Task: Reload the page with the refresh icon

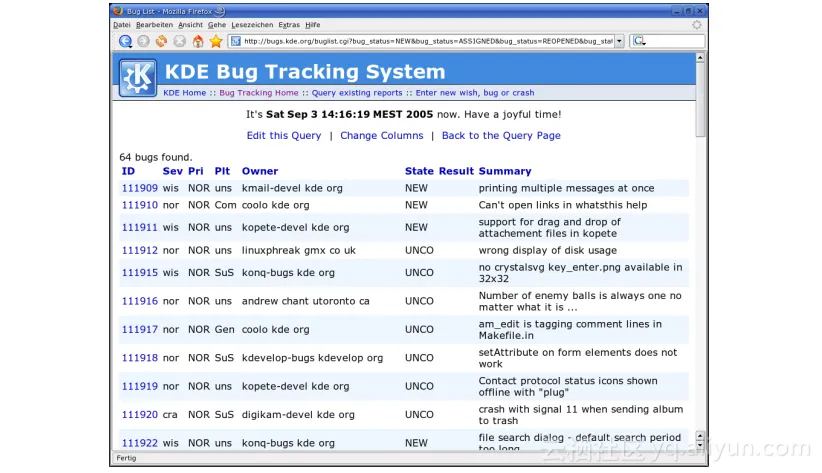Action: click(x=161, y=41)
